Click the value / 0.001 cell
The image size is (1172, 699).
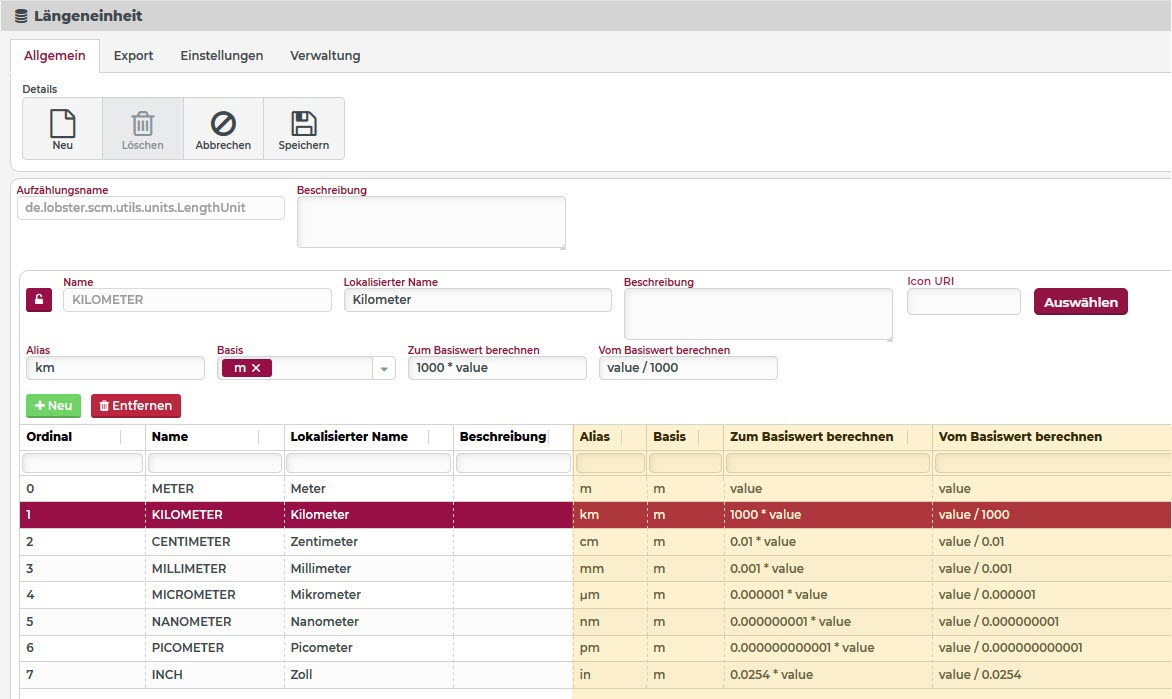(1052, 568)
